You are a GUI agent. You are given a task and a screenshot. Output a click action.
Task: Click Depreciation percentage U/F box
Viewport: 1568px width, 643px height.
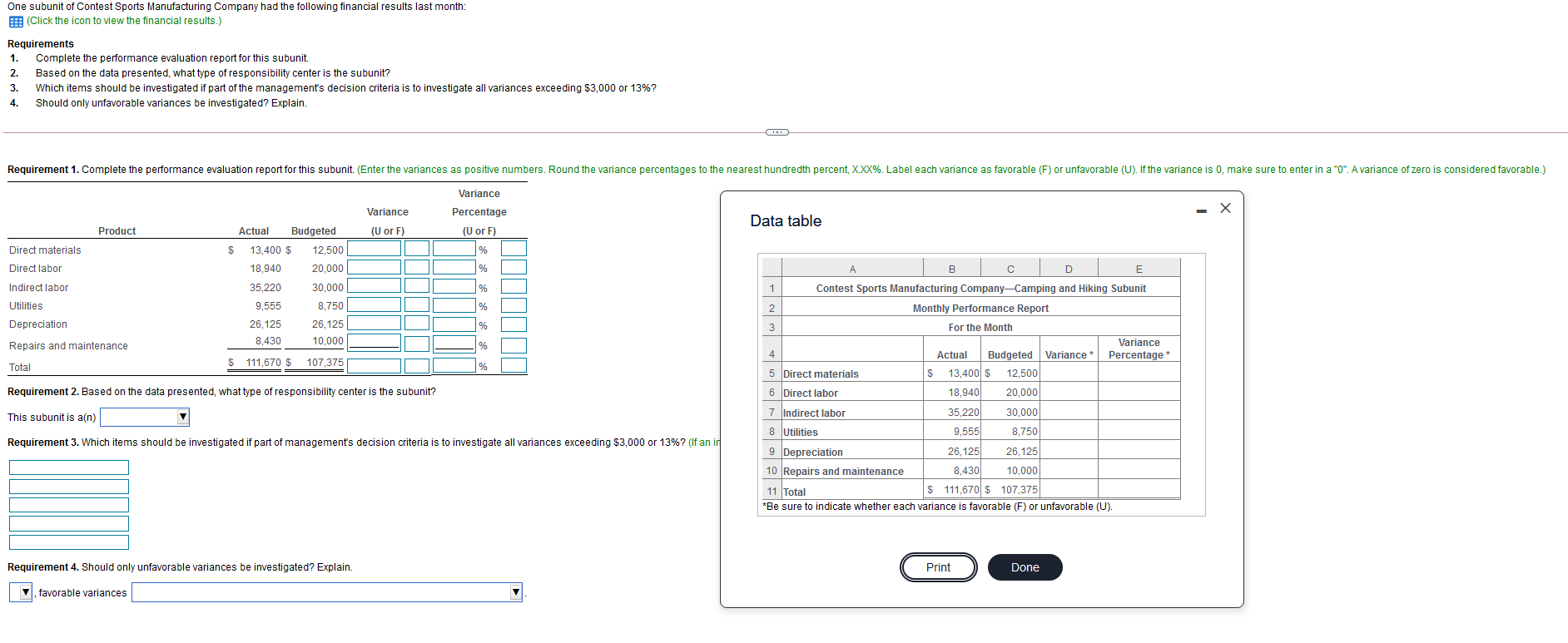[x=514, y=324]
